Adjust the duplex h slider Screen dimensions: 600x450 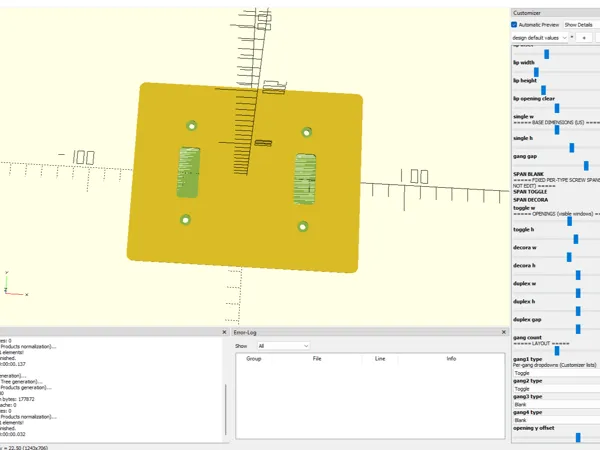(x=578, y=311)
